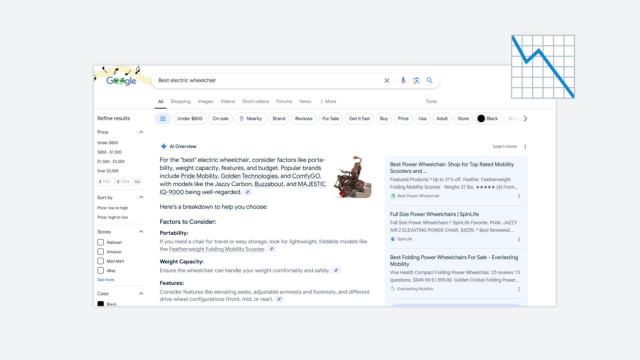This screenshot has height=360, width=640.
Task: Click the blue magnifying glass search icon
Action: click(429, 80)
